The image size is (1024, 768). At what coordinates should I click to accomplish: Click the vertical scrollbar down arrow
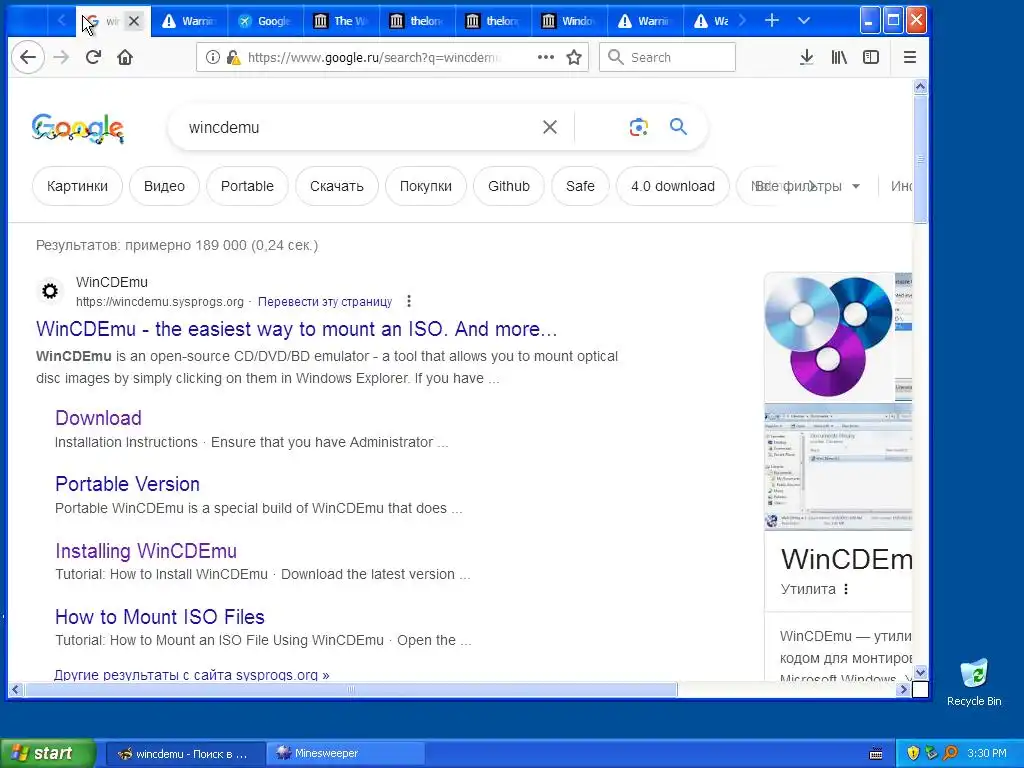920,672
